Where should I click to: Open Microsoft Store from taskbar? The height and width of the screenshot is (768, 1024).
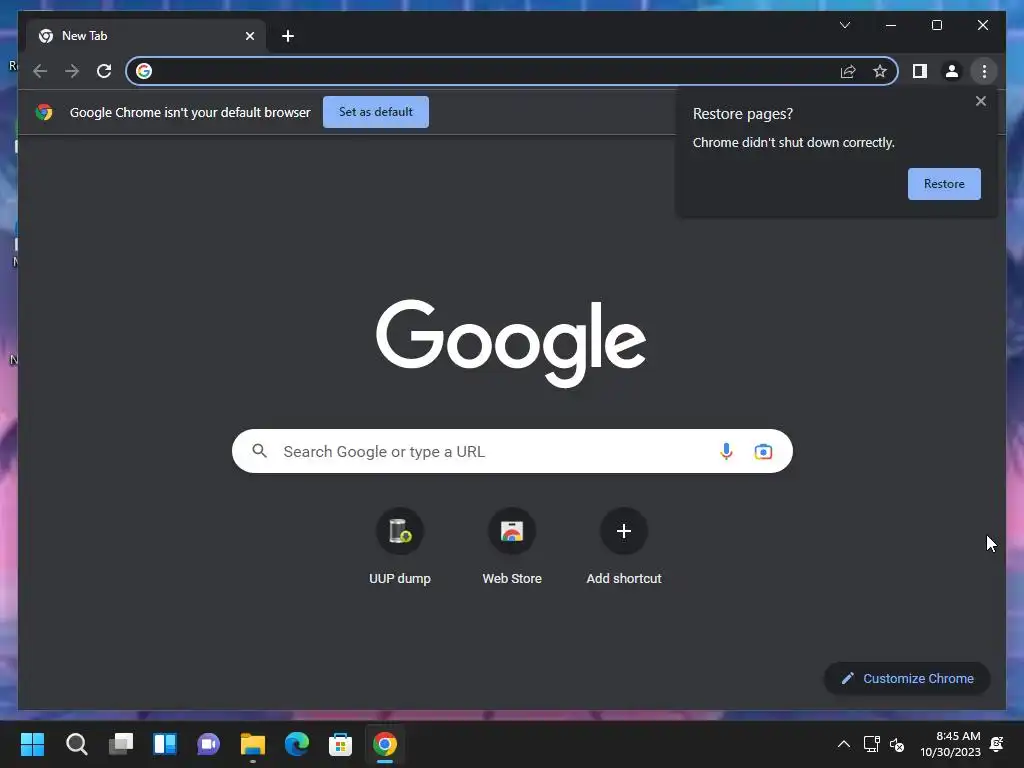click(x=340, y=744)
